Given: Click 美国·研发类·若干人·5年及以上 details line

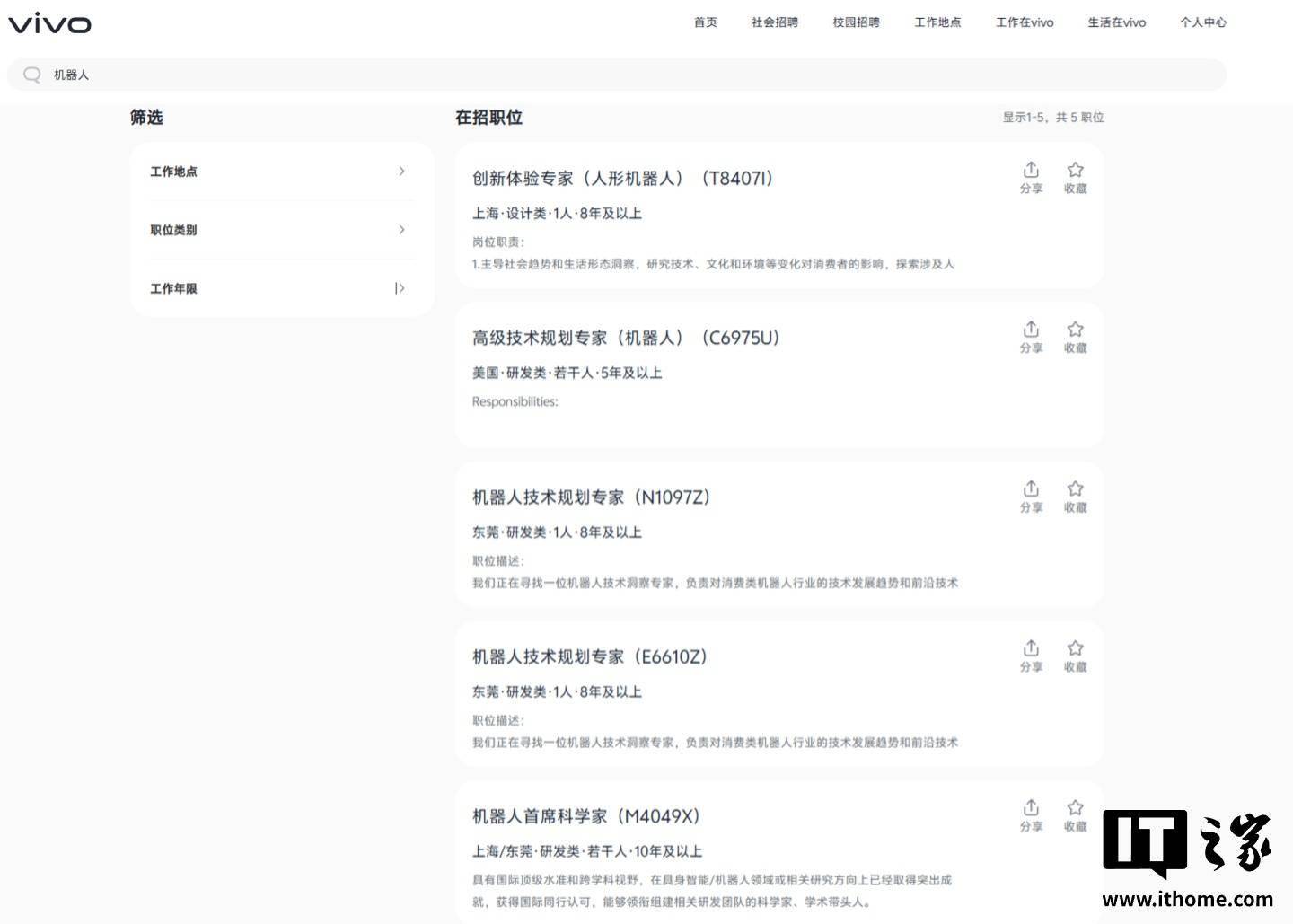Looking at the screenshot, I should point(567,373).
